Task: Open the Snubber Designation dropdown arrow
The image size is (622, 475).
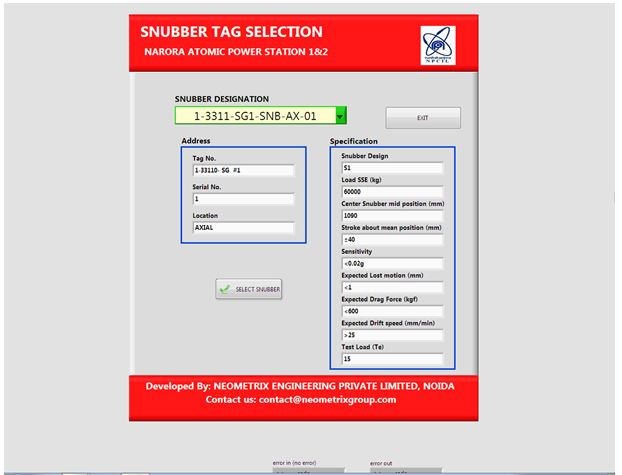Action: pos(340,116)
